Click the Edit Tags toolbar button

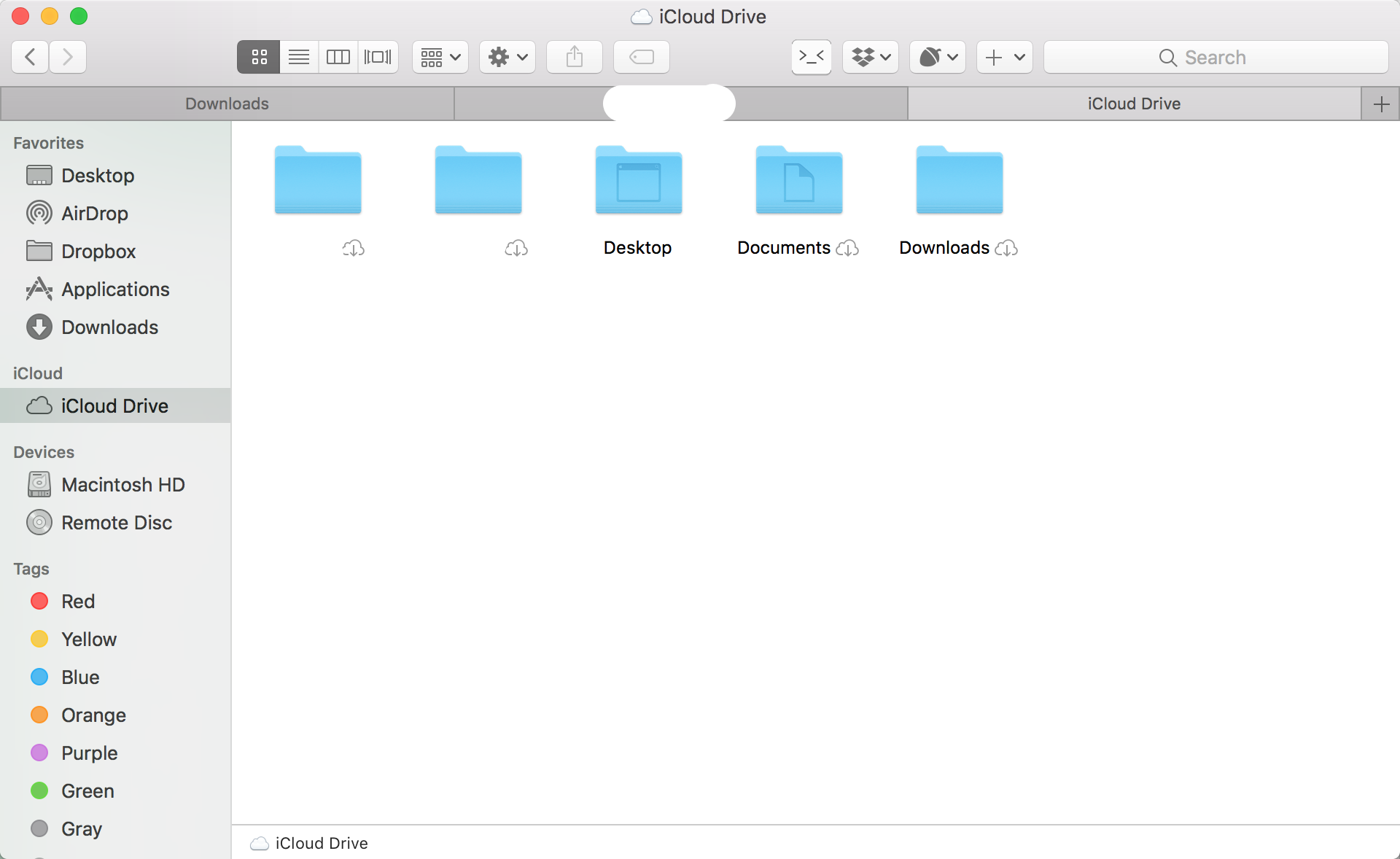point(642,57)
